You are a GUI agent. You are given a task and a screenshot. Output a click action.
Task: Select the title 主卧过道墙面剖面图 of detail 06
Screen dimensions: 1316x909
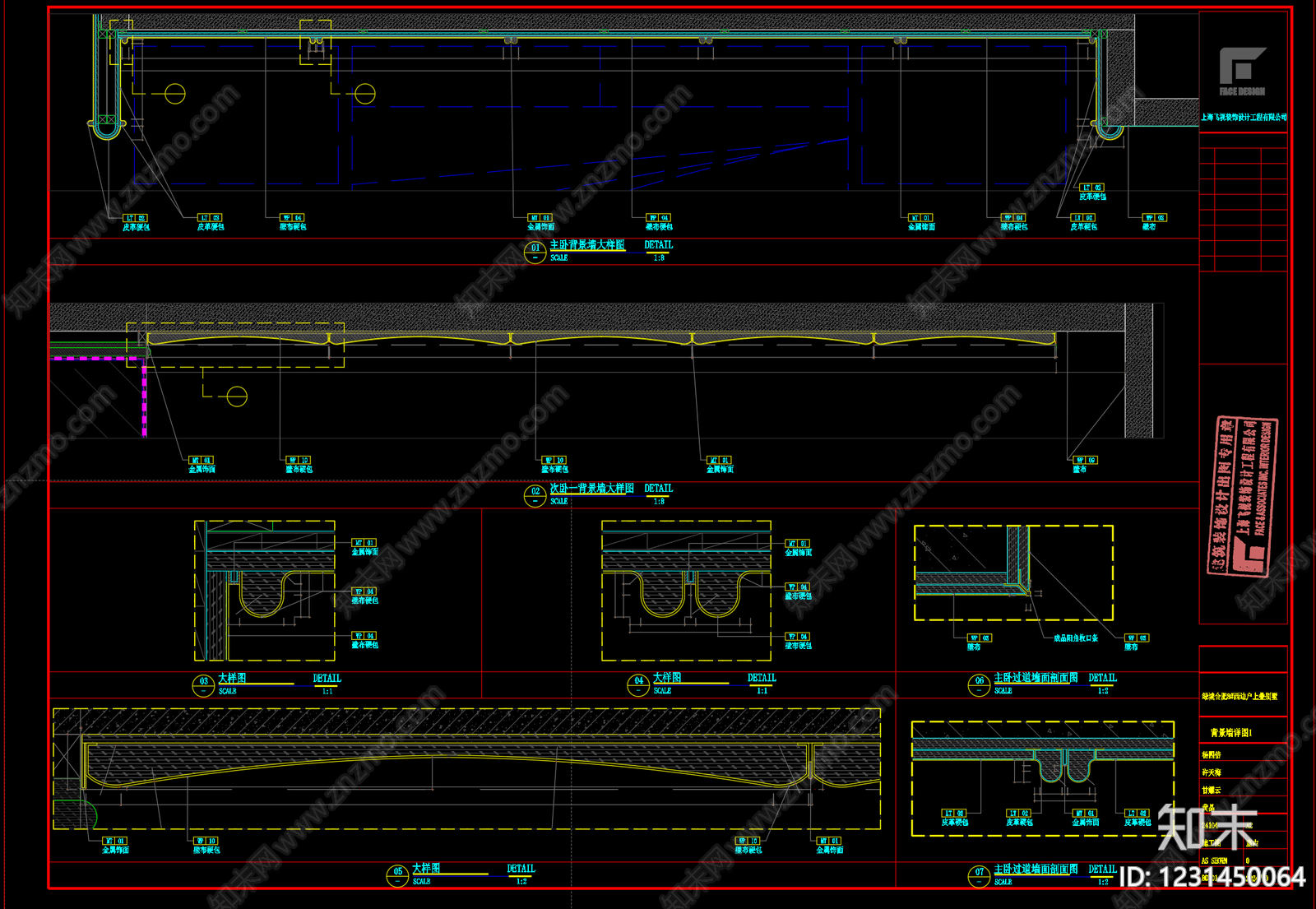click(1036, 678)
